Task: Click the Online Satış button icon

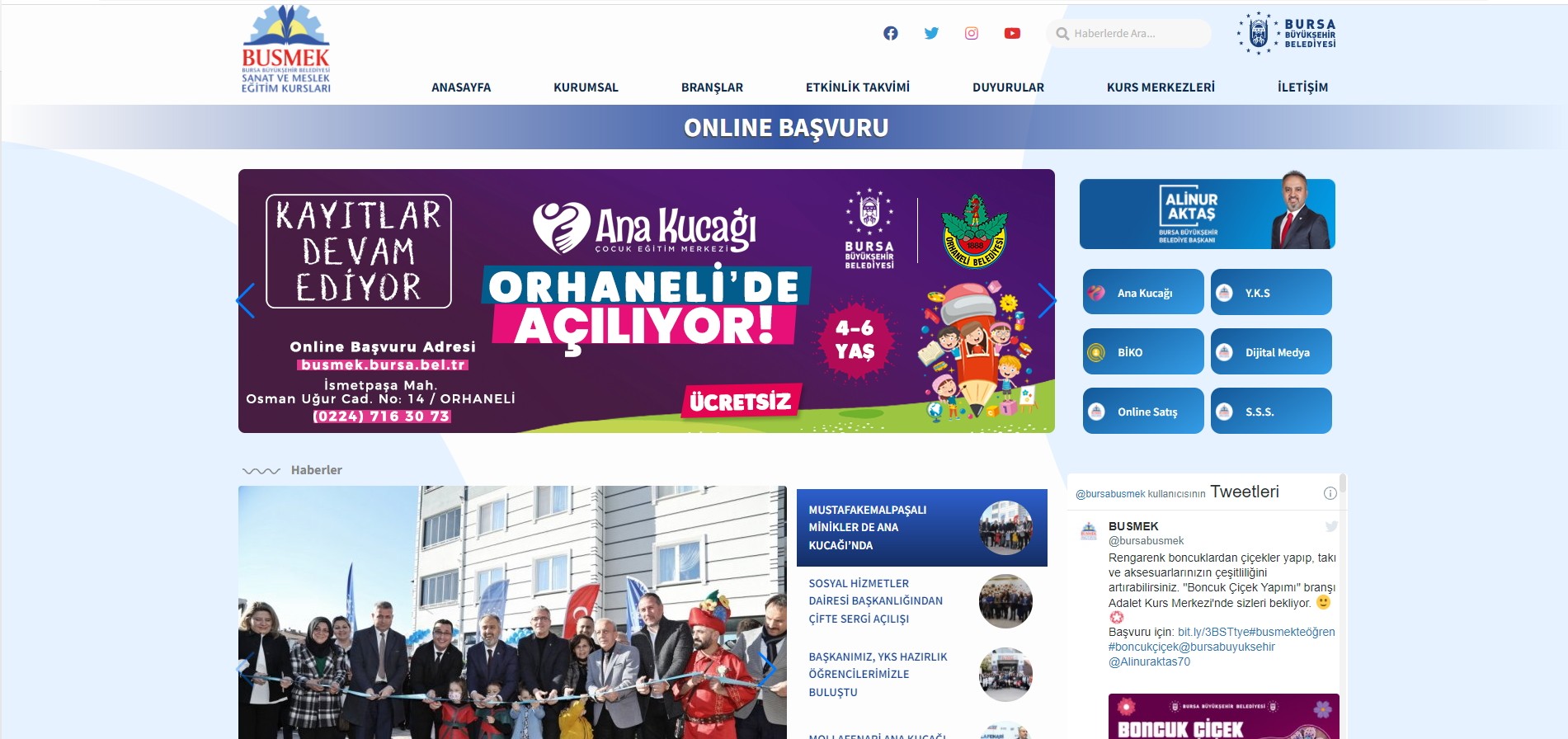Action: tap(1096, 412)
